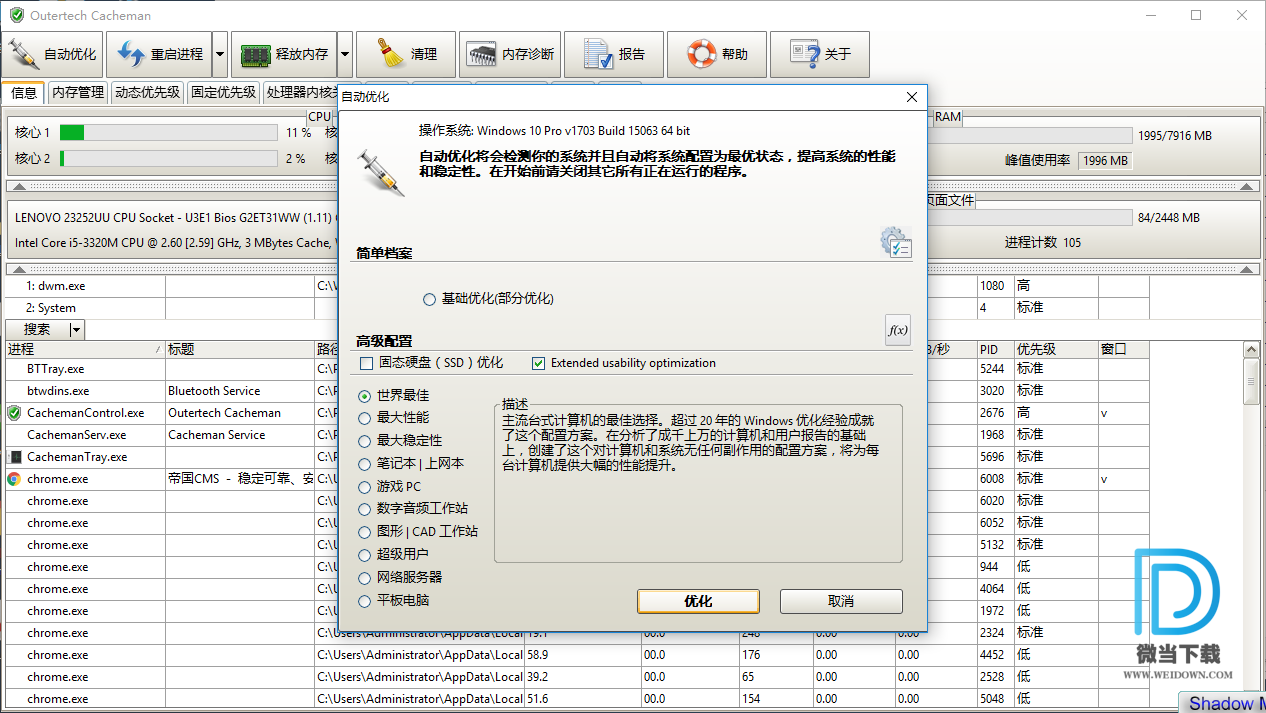Select the 数字音频工作站 profile

(413, 509)
